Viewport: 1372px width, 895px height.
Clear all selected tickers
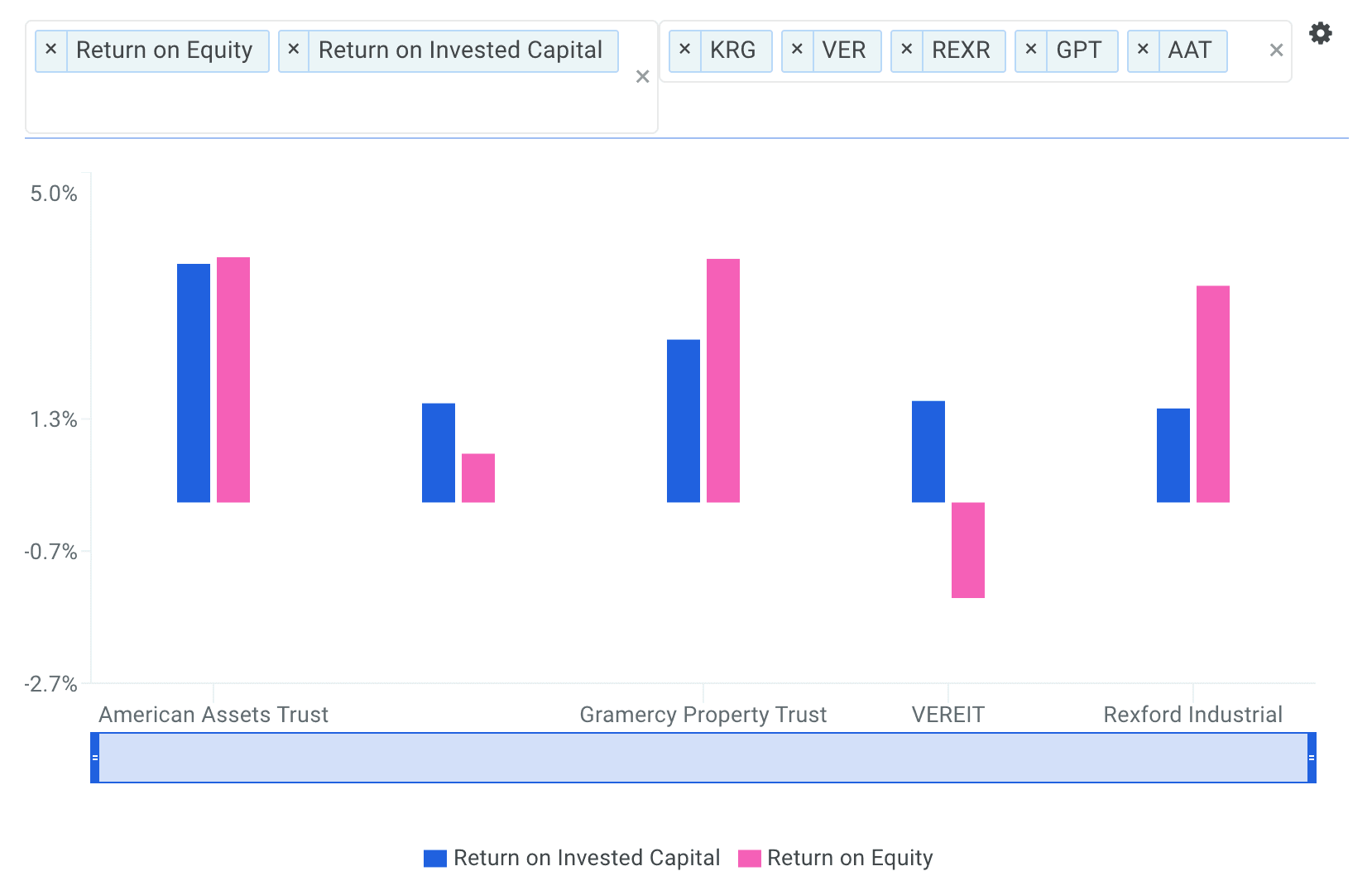pos(1276,50)
